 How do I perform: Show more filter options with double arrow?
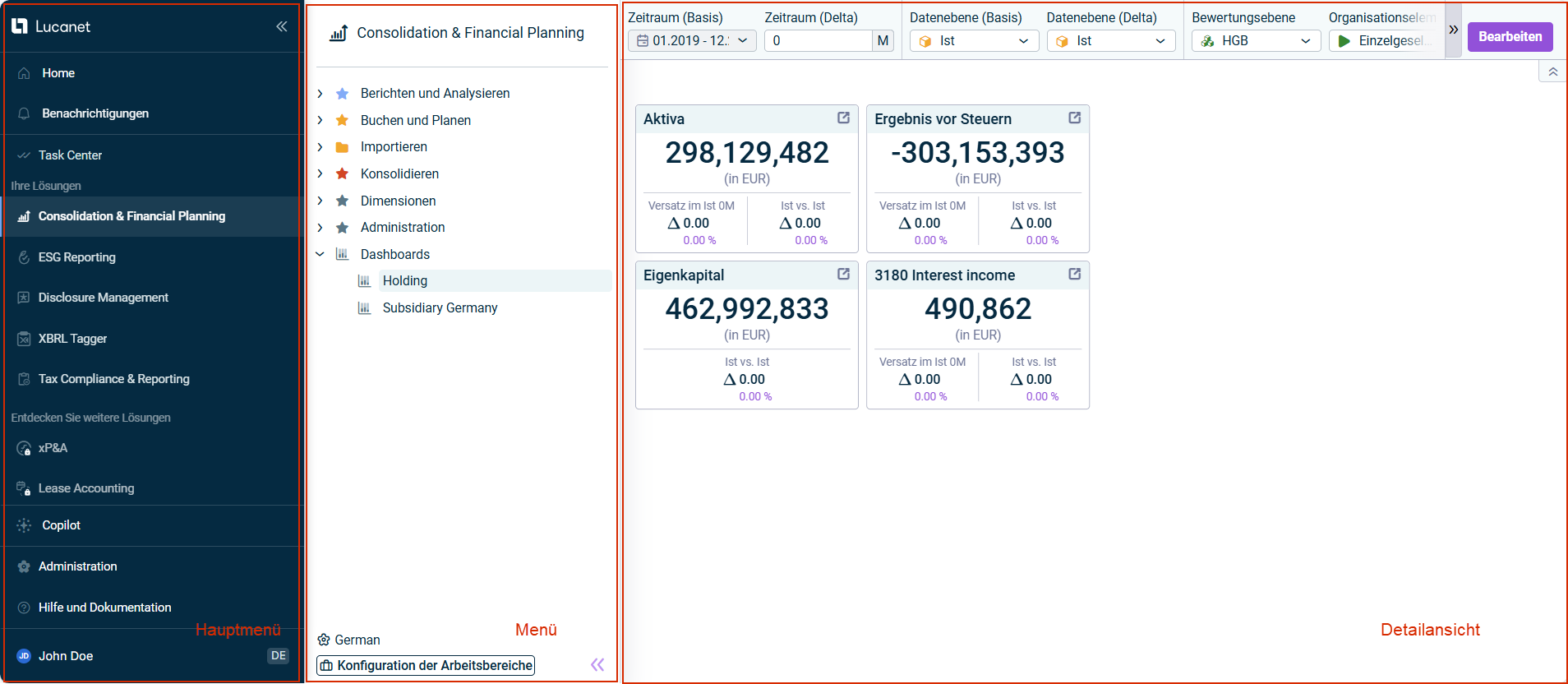click(1453, 30)
